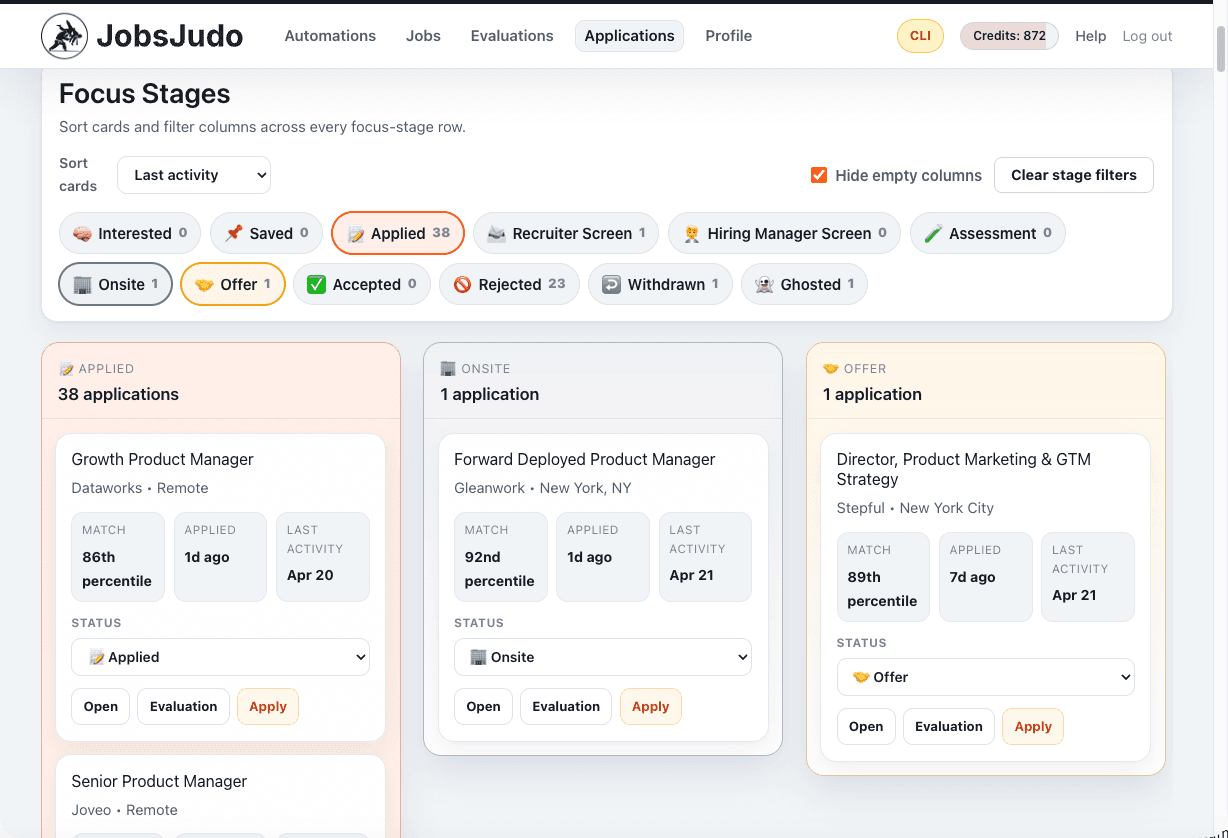Click the Dataworks • Remote subtitle
Screen dimensions: 1228x838
(140, 488)
